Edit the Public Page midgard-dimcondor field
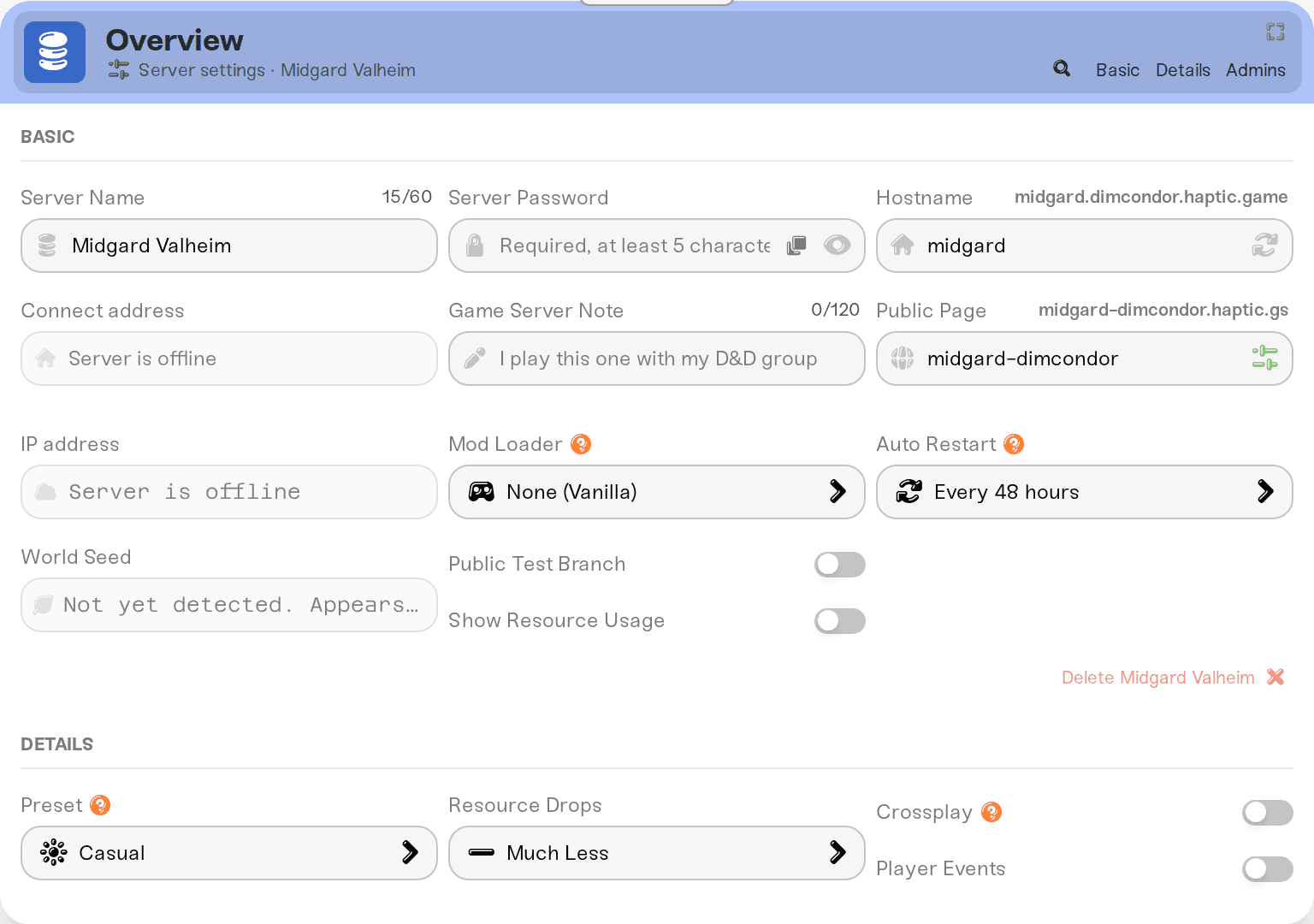 click(x=1085, y=358)
